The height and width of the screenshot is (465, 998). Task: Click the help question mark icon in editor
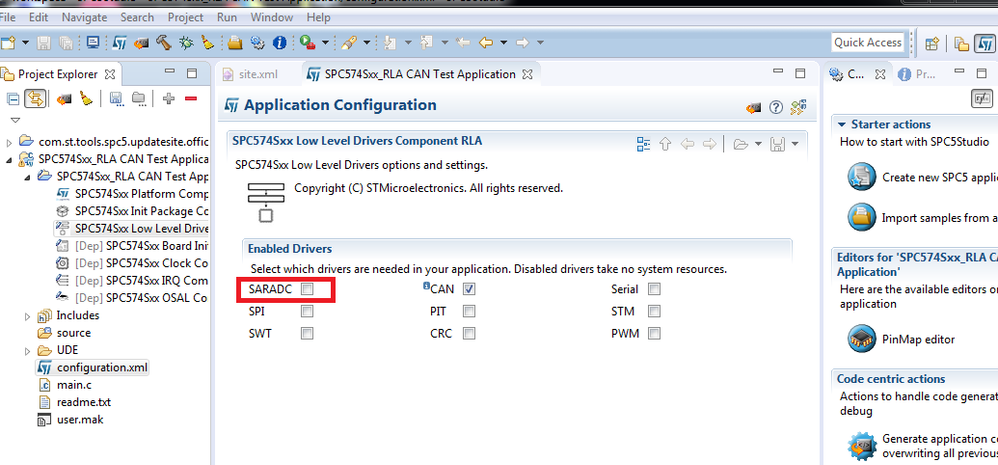point(775,107)
